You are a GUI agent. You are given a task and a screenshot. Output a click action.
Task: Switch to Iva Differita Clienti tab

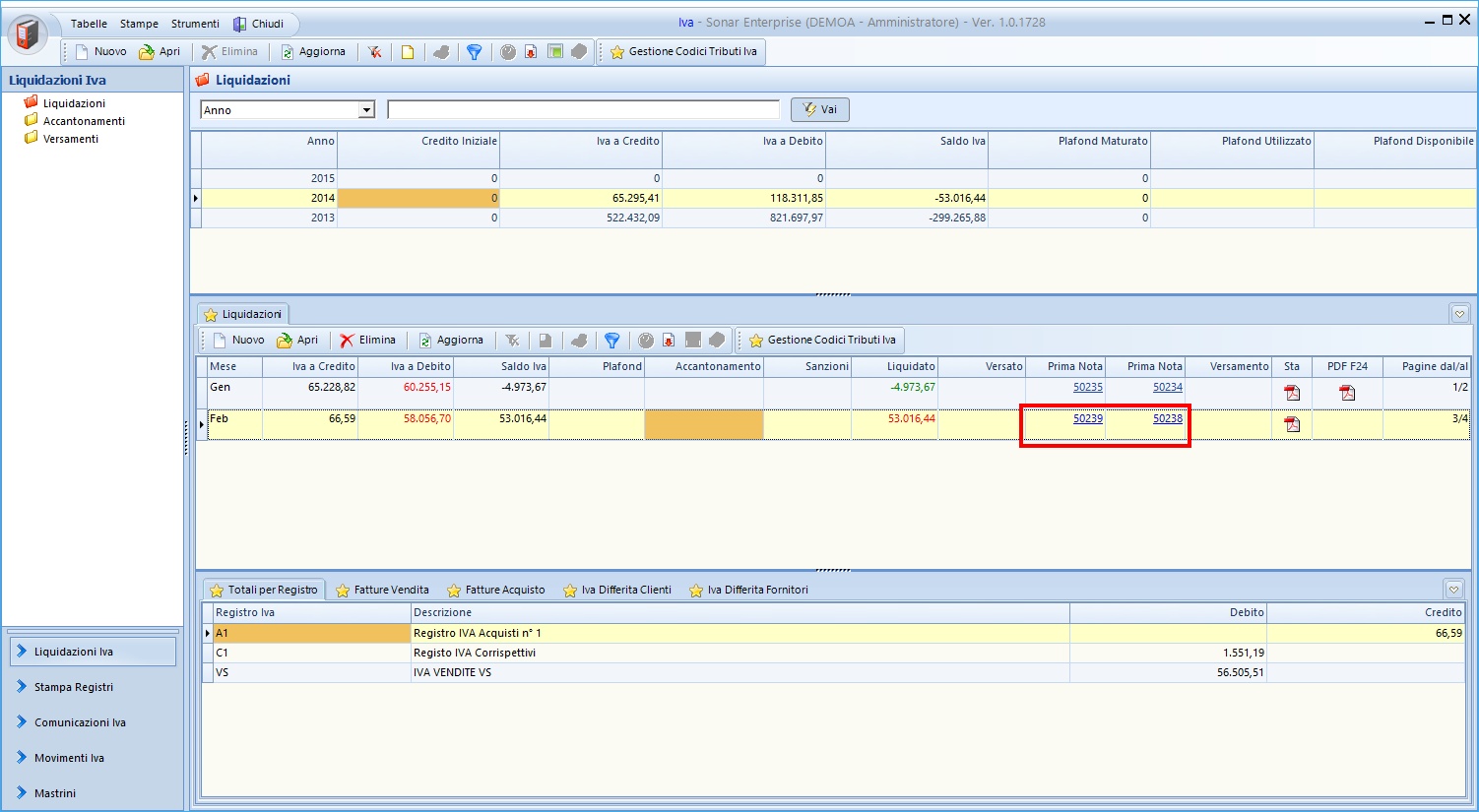pyautogui.click(x=616, y=591)
